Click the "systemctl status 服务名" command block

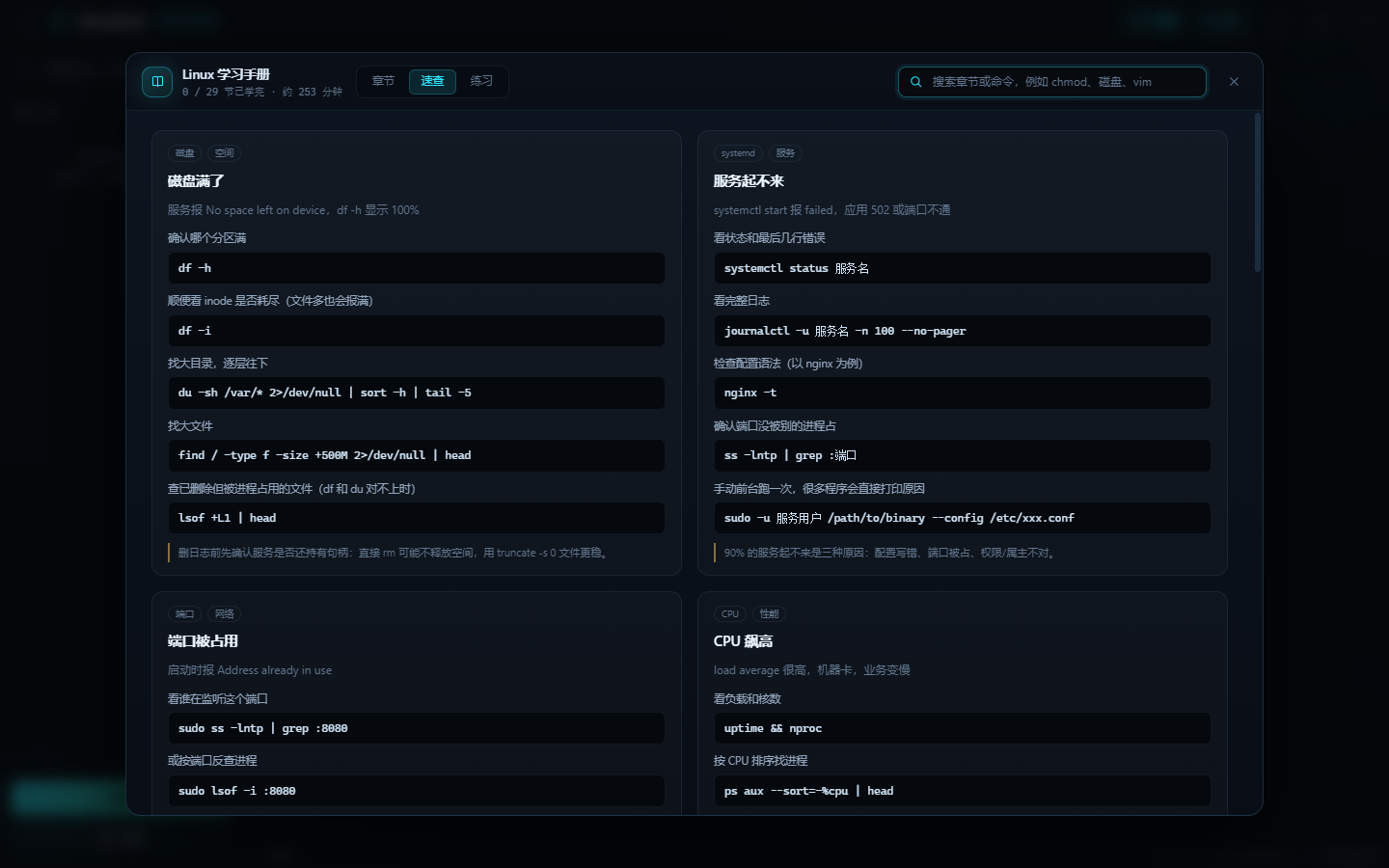click(963, 268)
